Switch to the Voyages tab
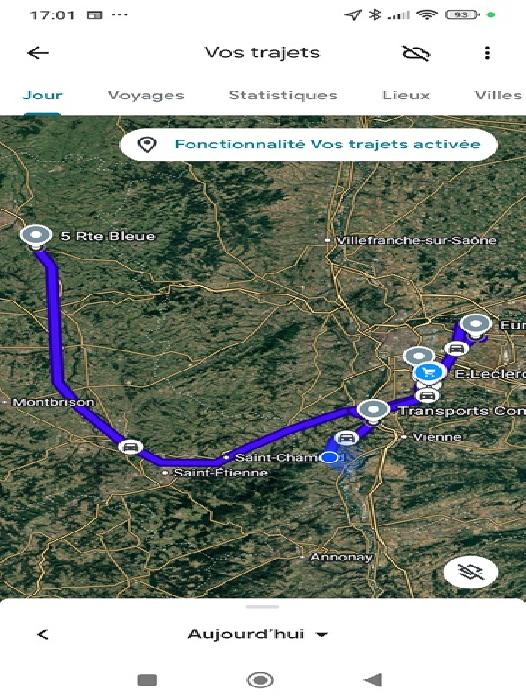Image resolution: width=526 pixels, height=700 pixels. pos(146,95)
